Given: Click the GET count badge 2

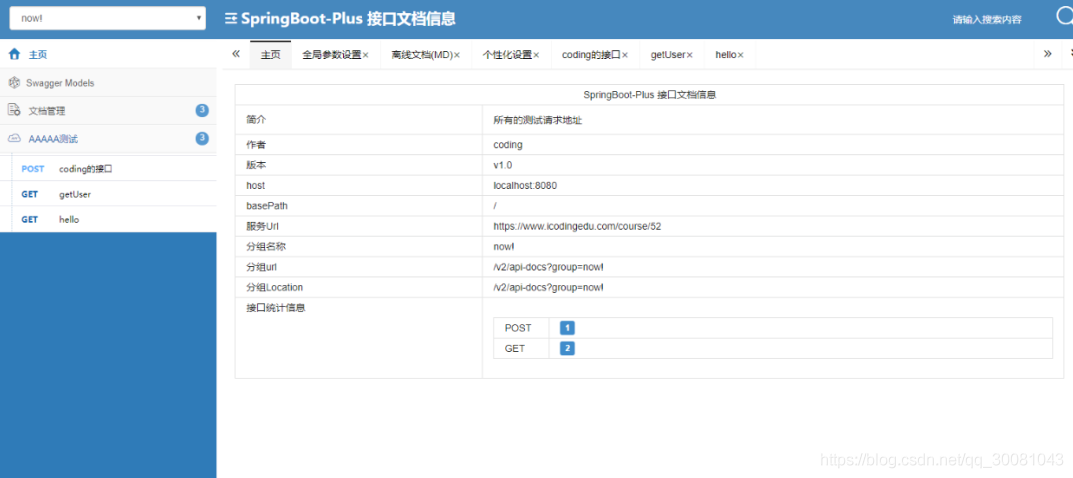Looking at the screenshot, I should click(567, 349).
